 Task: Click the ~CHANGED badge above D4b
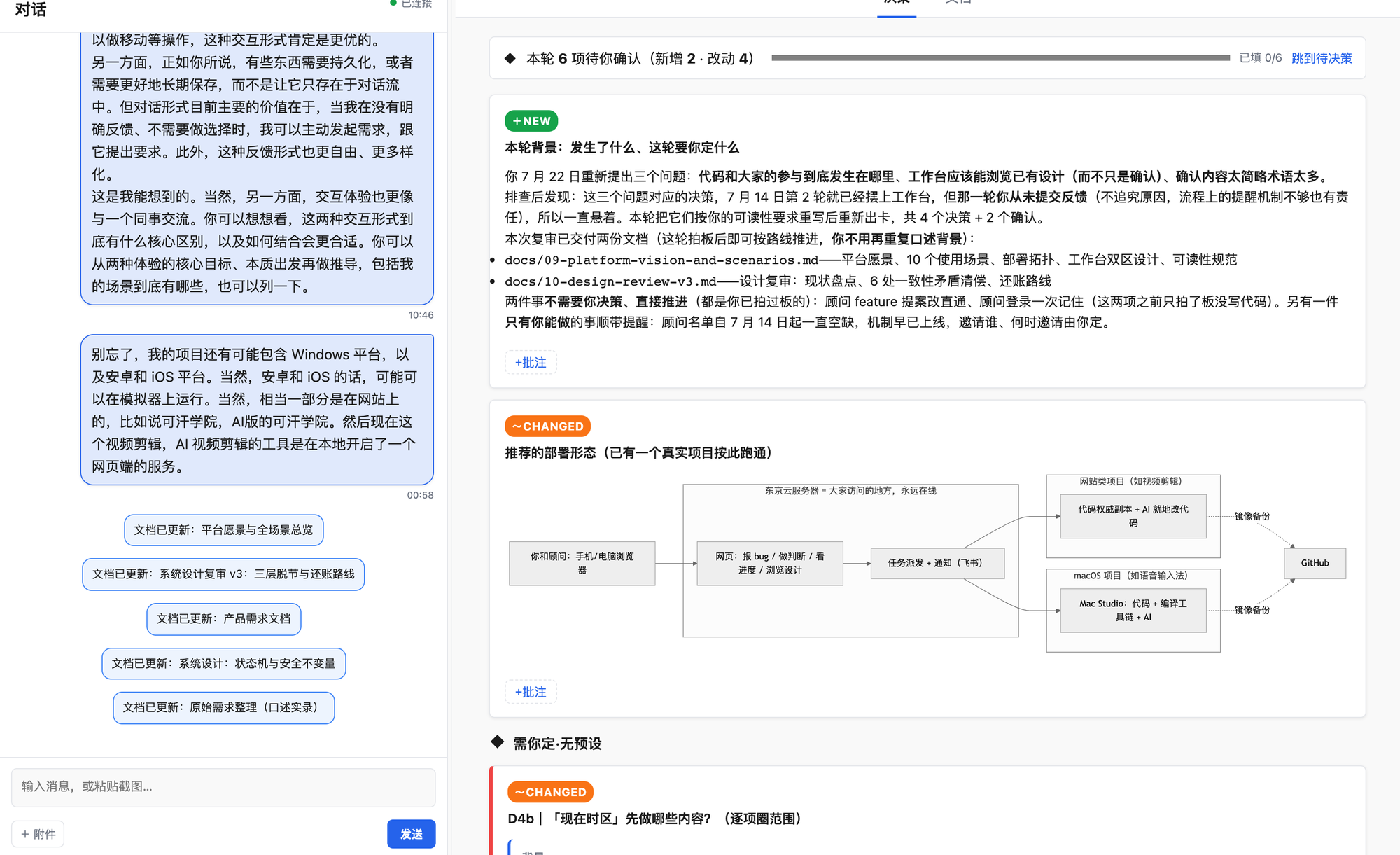550,792
